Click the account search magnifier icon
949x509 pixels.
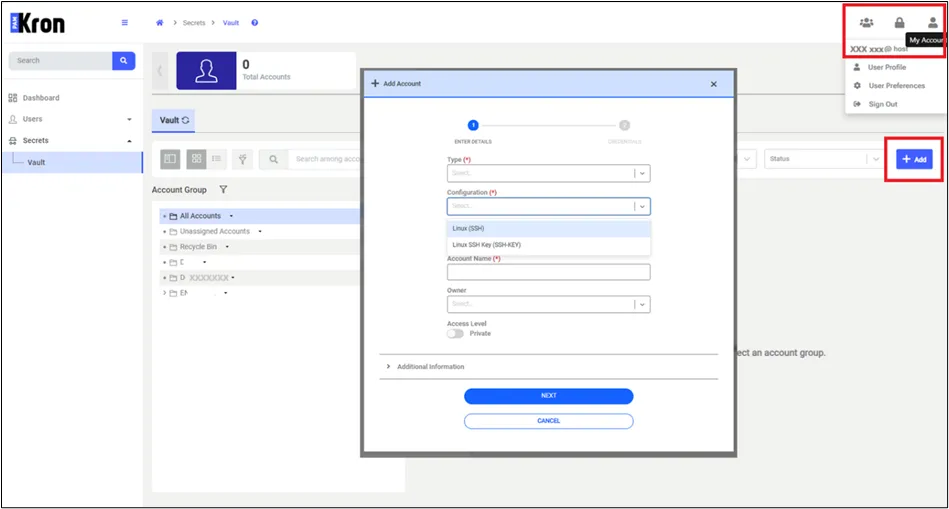click(x=274, y=159)
